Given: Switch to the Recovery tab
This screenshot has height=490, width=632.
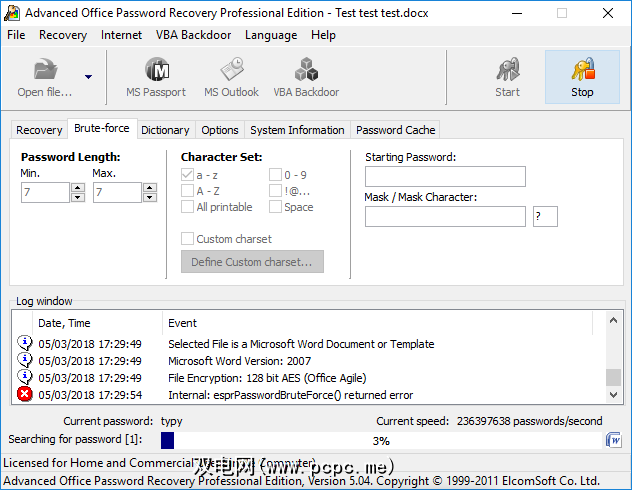Looking at the screenshot, I should [39, 130].
